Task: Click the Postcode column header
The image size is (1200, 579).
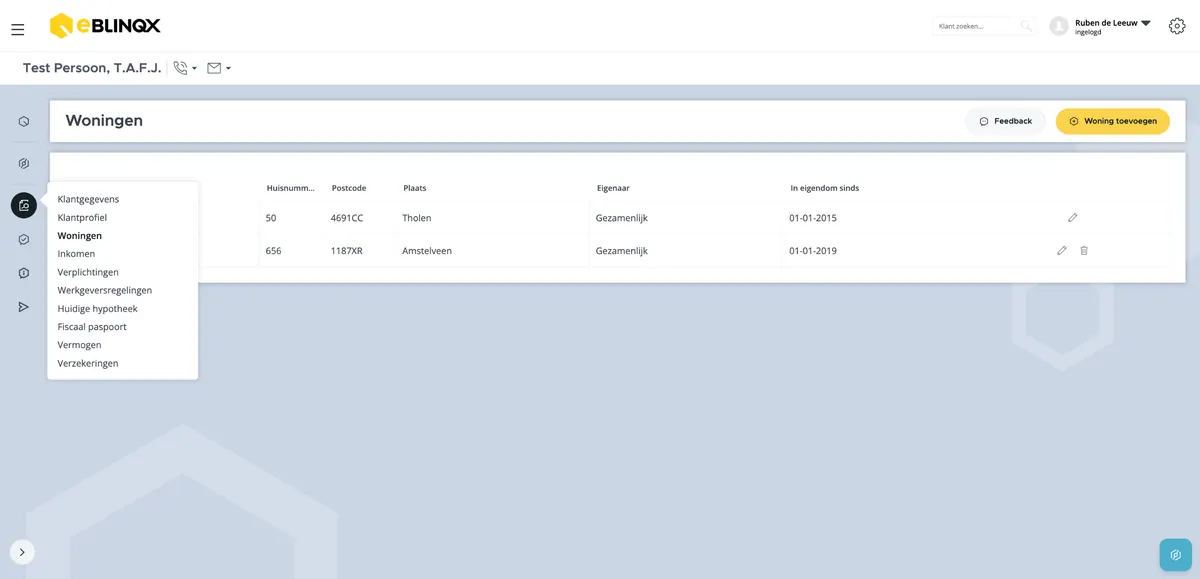Action: [x=349, y=188]
